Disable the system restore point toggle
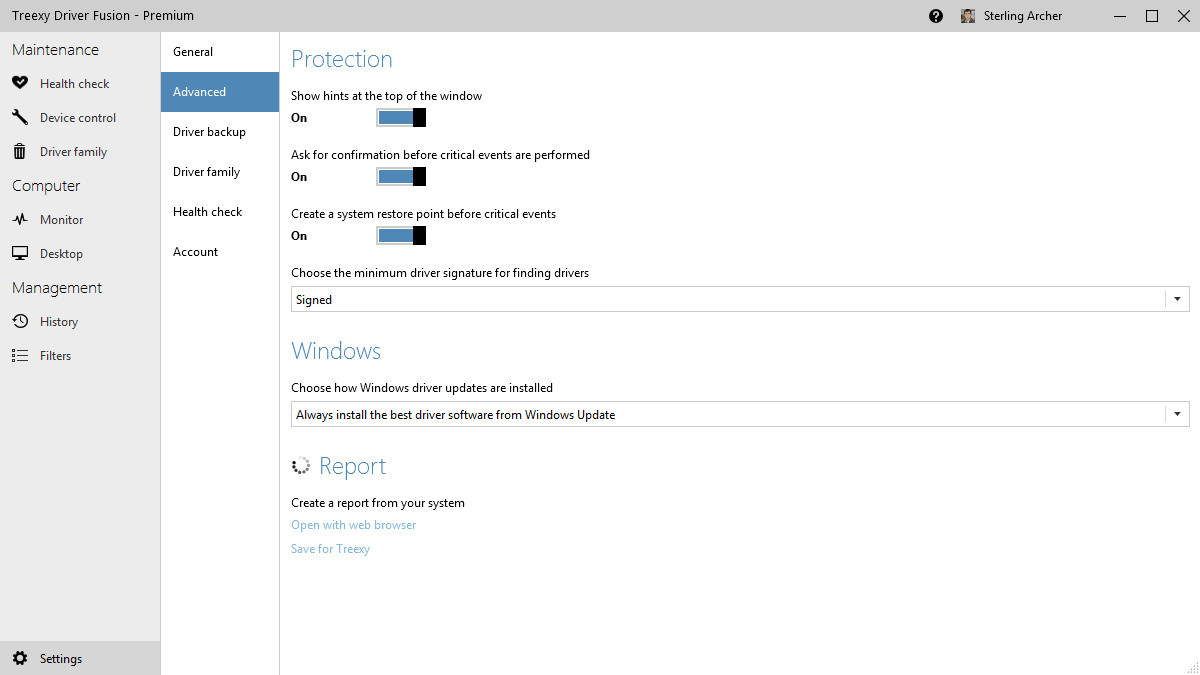 (401, 236)
